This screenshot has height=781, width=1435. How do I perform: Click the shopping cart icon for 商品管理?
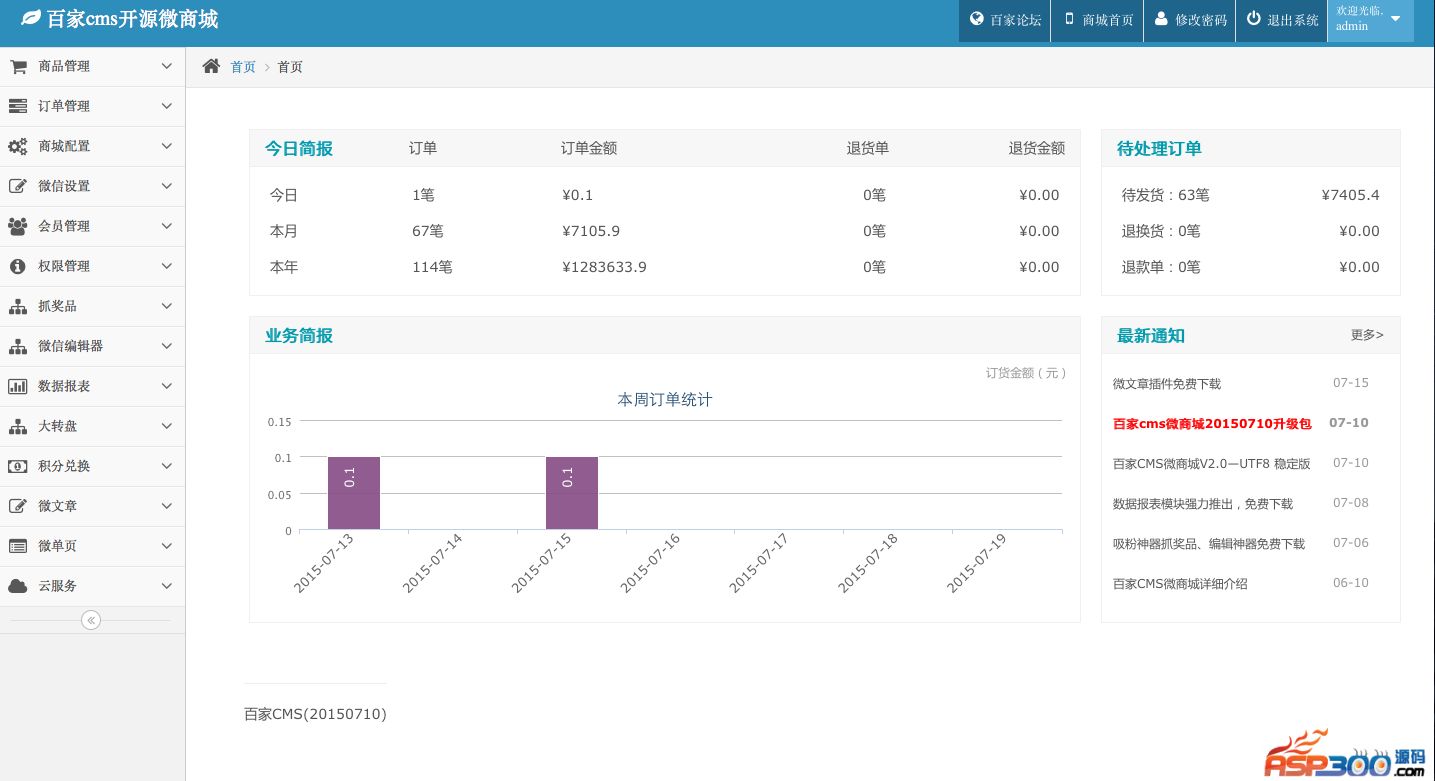[x=18, y=66]
